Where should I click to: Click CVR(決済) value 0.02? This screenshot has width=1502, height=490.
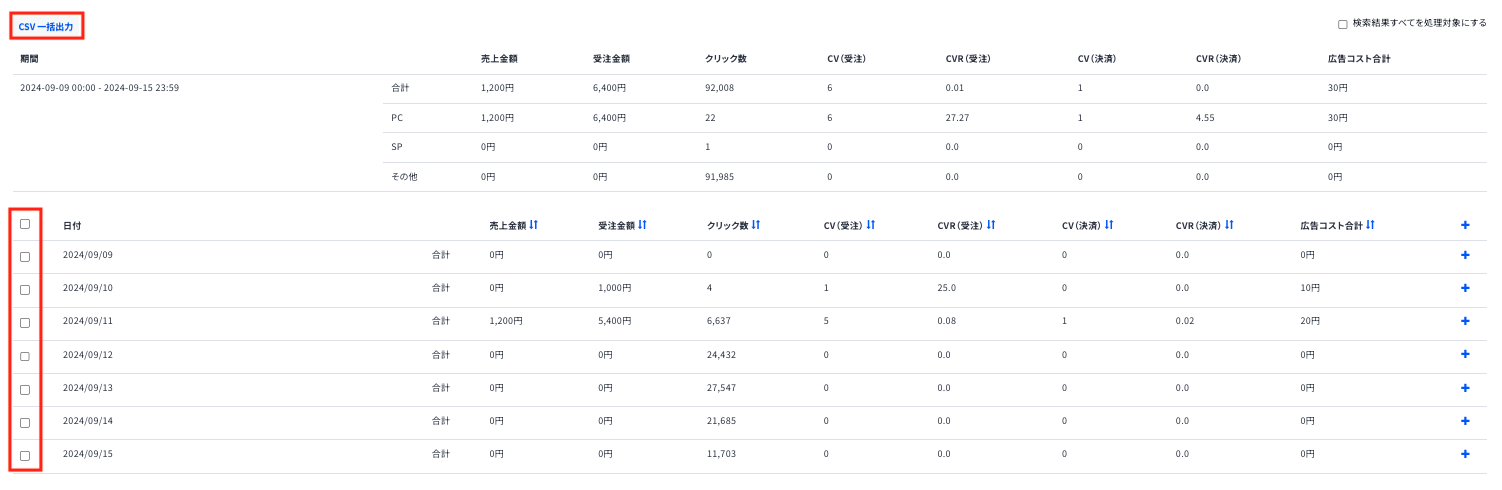[1185, 321]
